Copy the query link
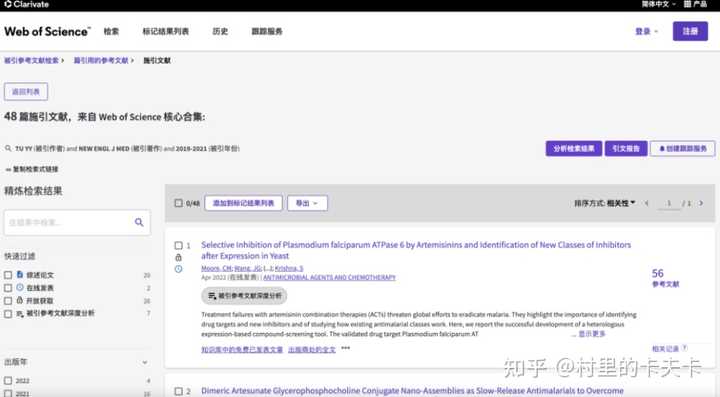 pos(32,169)
